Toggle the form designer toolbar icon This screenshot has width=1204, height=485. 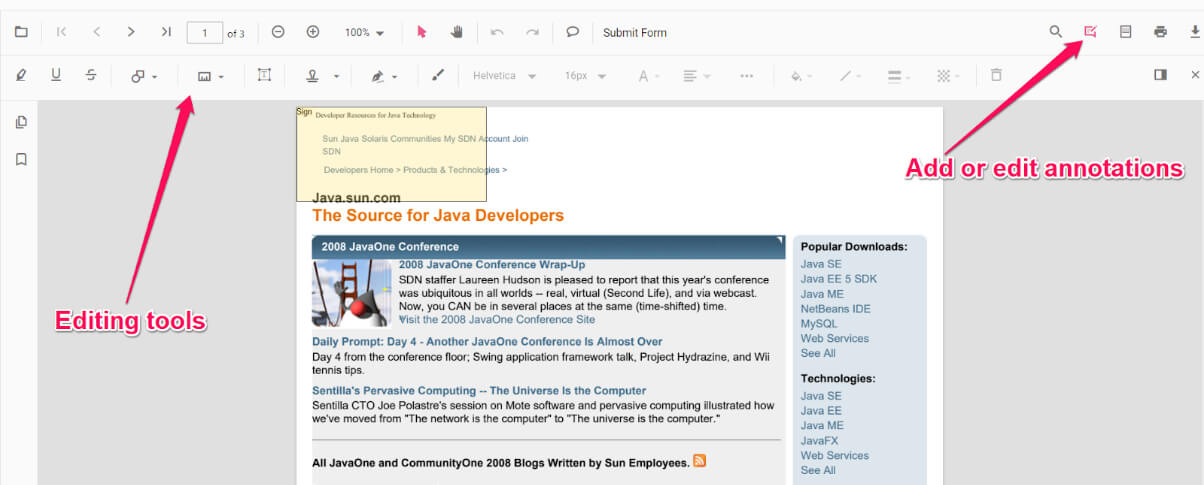(x=1125, y=32)
